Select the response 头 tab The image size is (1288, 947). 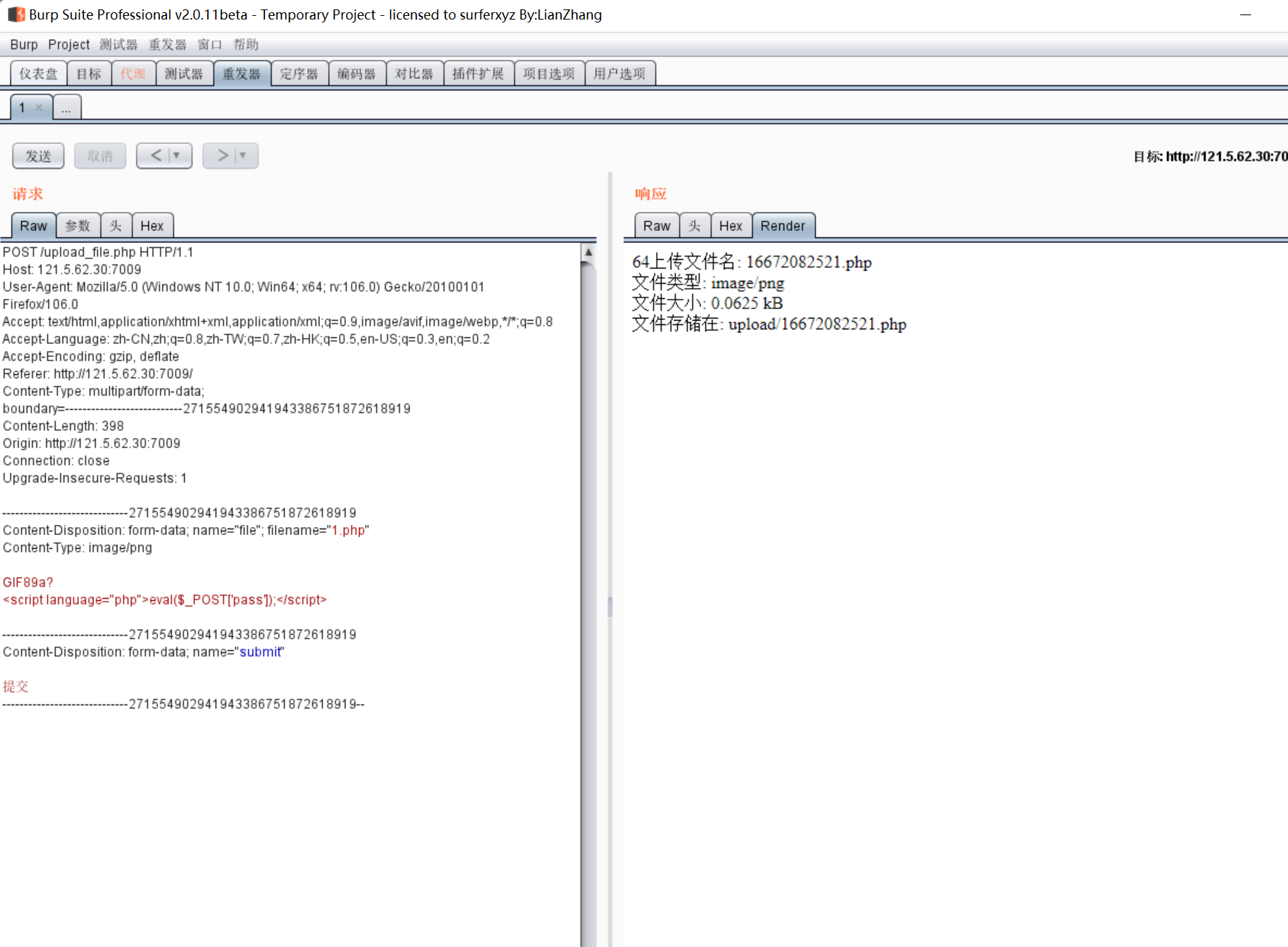point(695,226)
